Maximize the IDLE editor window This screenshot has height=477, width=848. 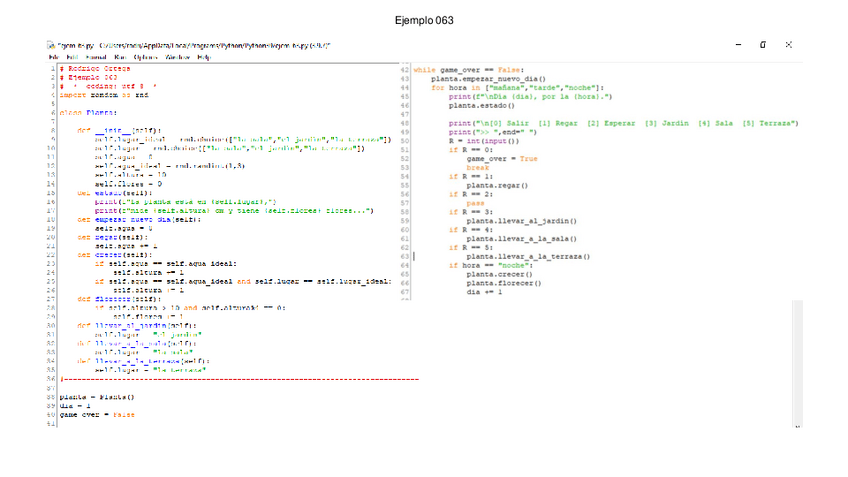[763, 45]
